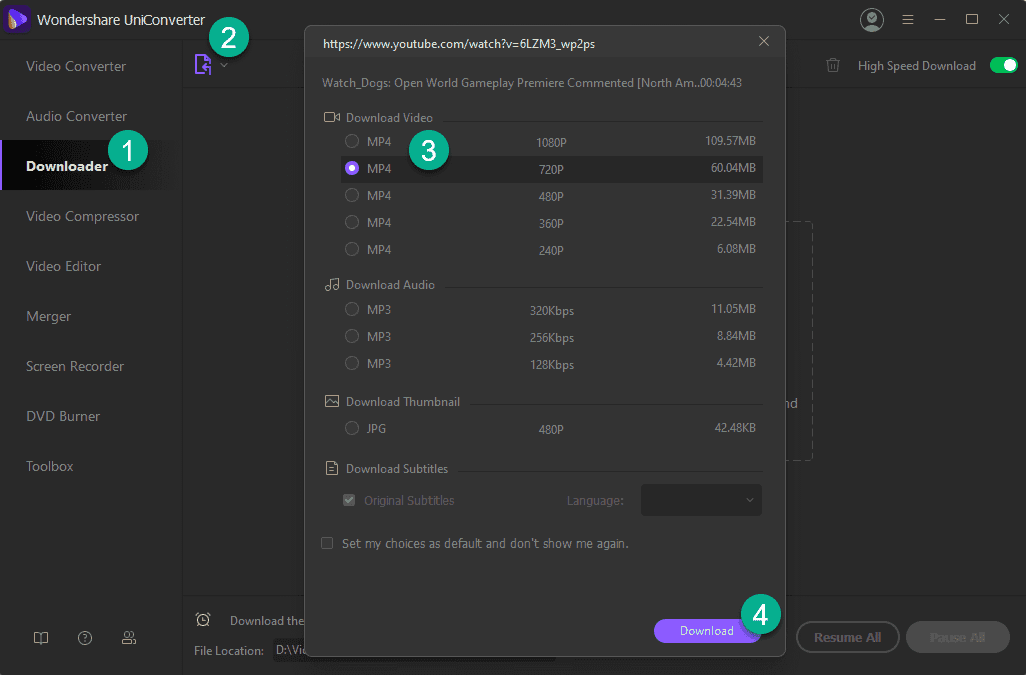This screenshot has width=1026, height=675.
Task: Toggle the High Speed Download switch
Action: 1003,65
